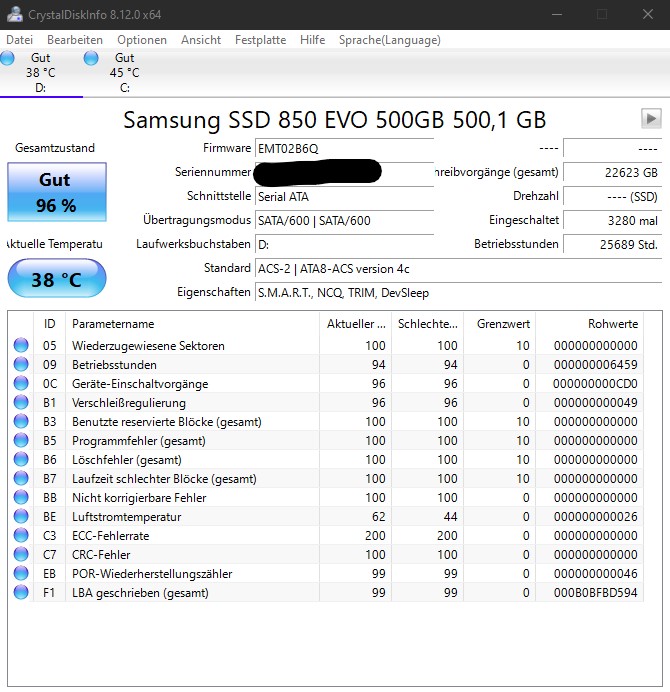
Task: Click the CrystalDiskInfo app icon in title bar
Action: [15, 14]
